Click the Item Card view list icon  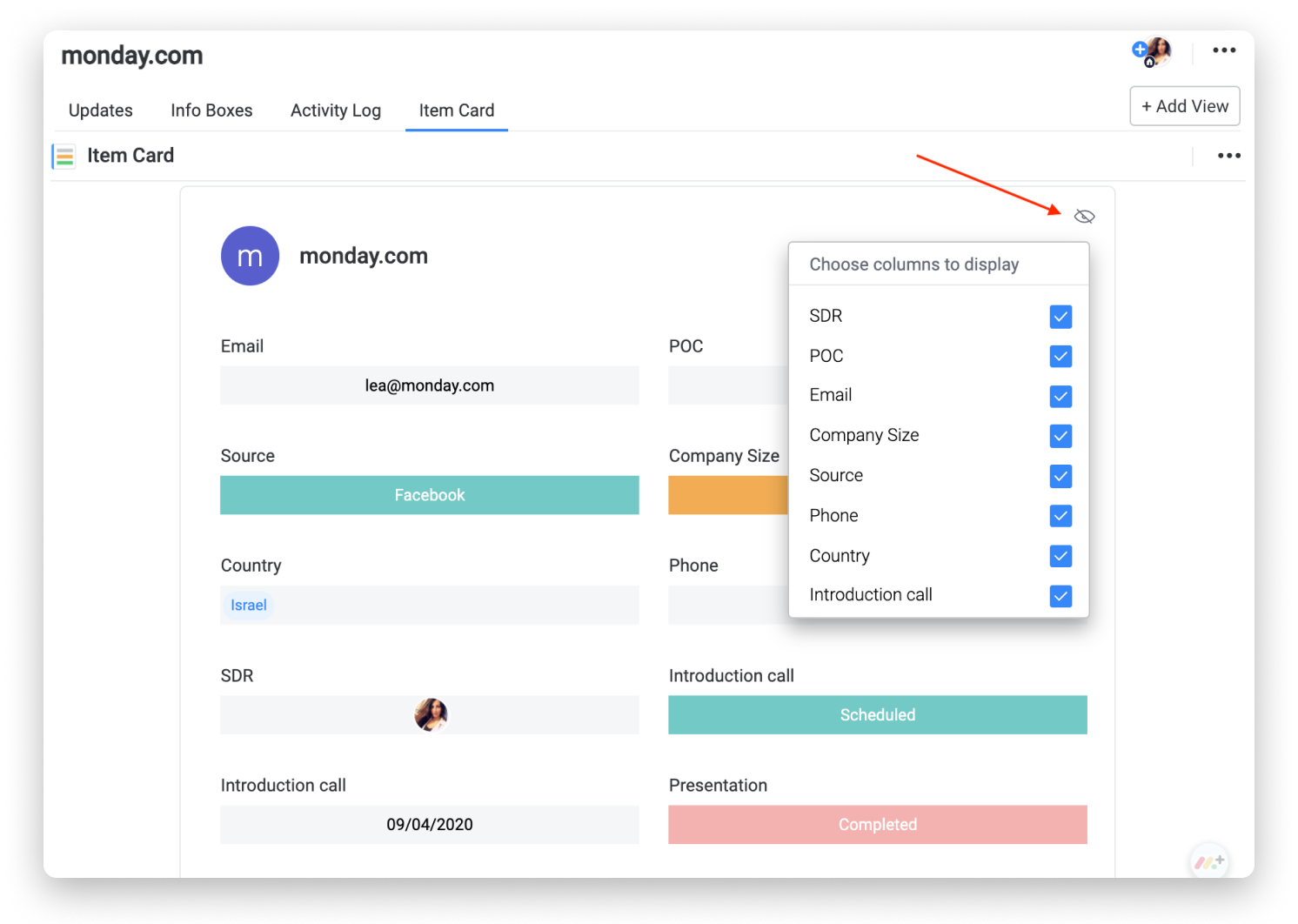point(64,157)
